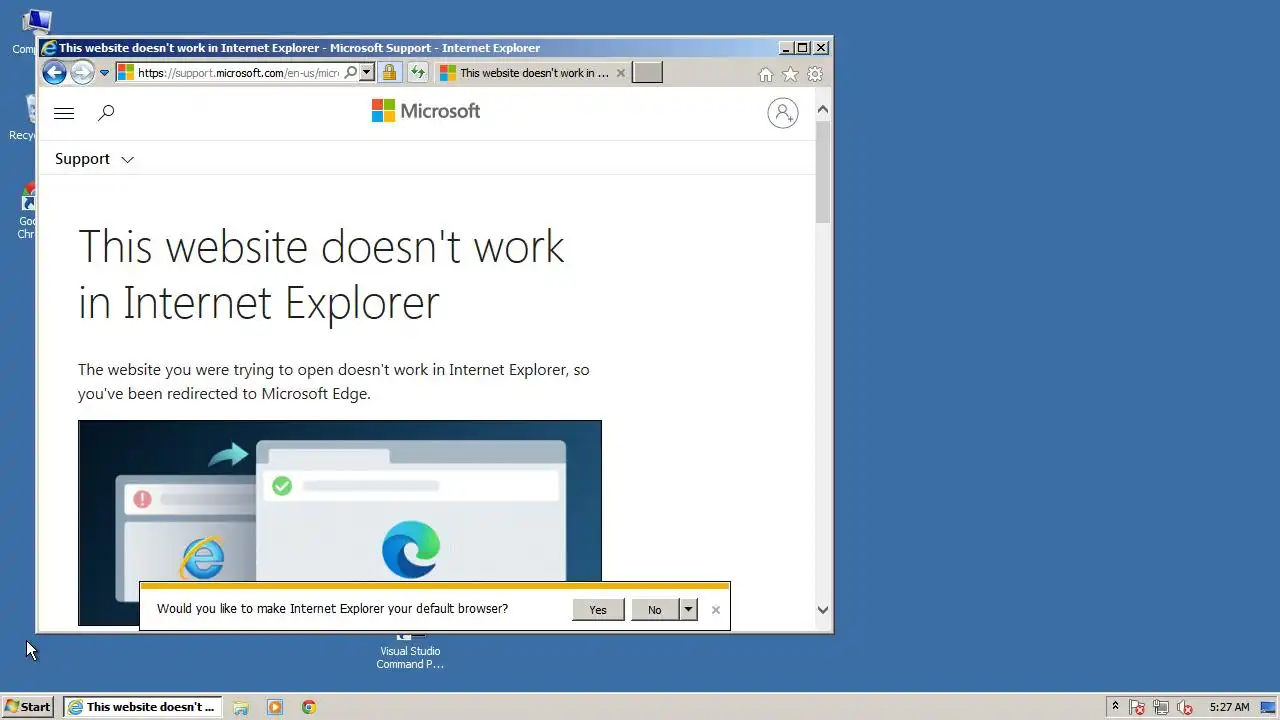This screenshot has height=720, width=1280.
Task: Open Windows Explorer from the taskbar
Action: point(241,707)
